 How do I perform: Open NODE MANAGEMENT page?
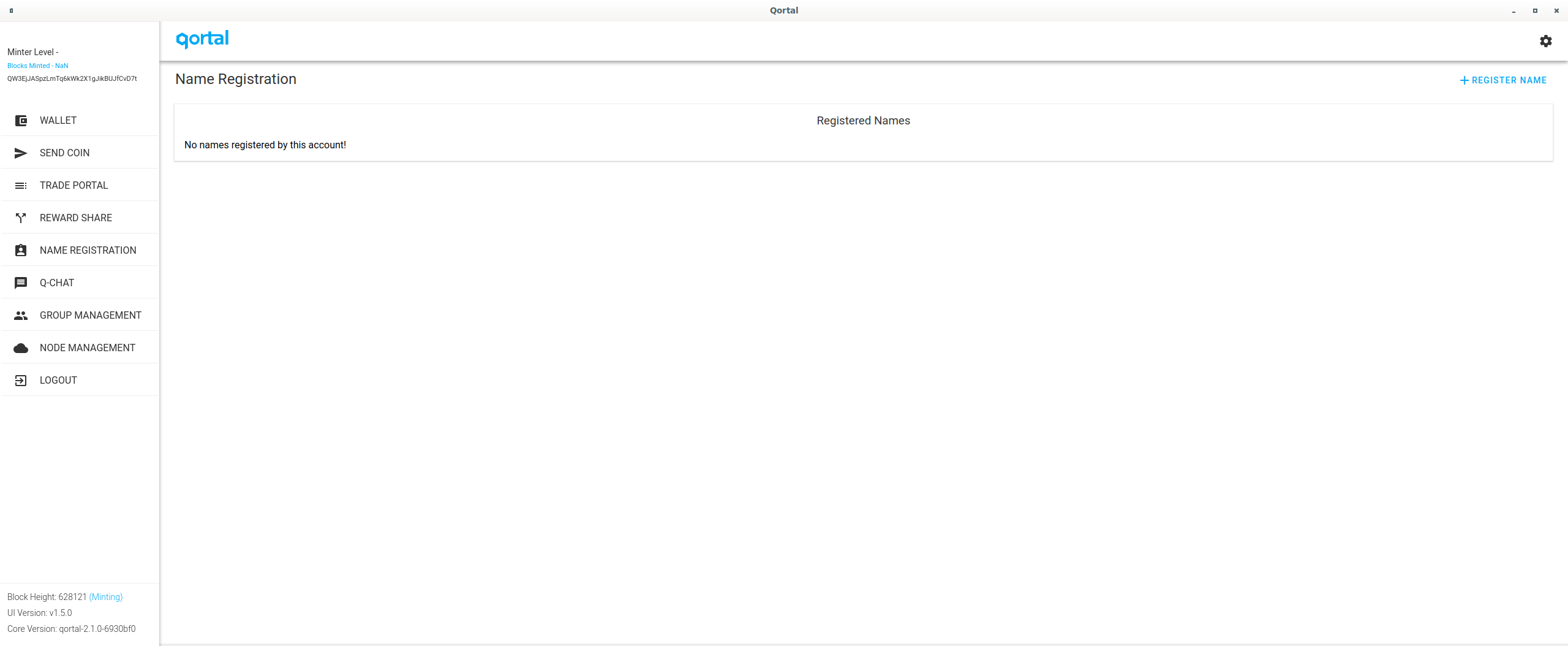click(x=80, y=348)
